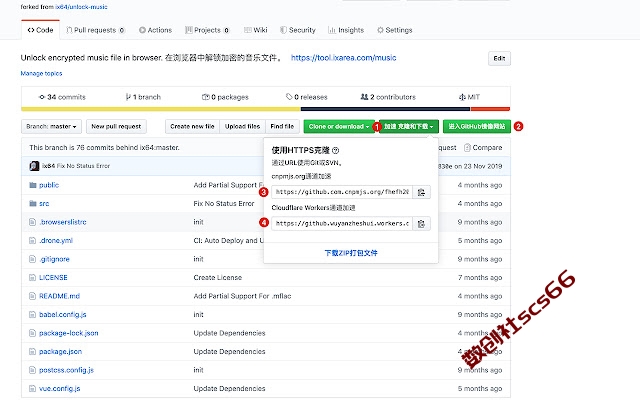
Task: Open the Code tab
Action: pos(40,30)
